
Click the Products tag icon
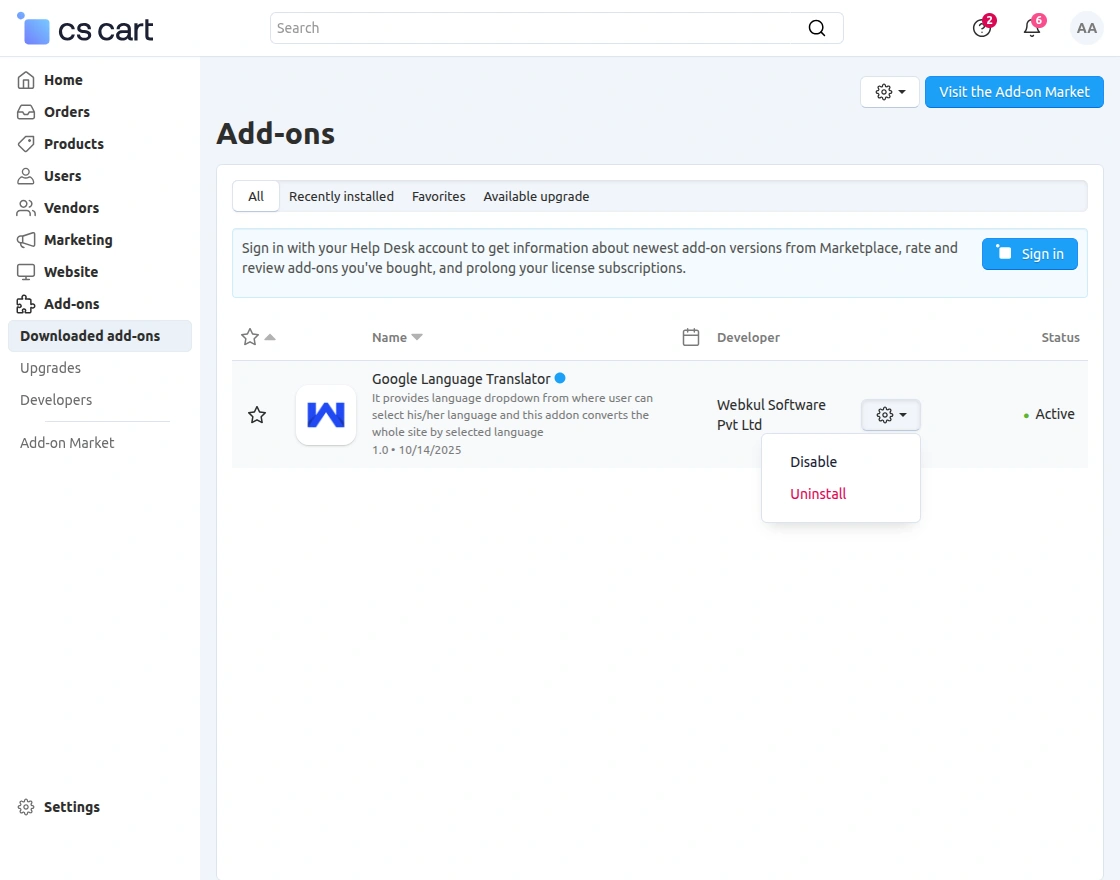pyautogui.click(x=26, y=144)
